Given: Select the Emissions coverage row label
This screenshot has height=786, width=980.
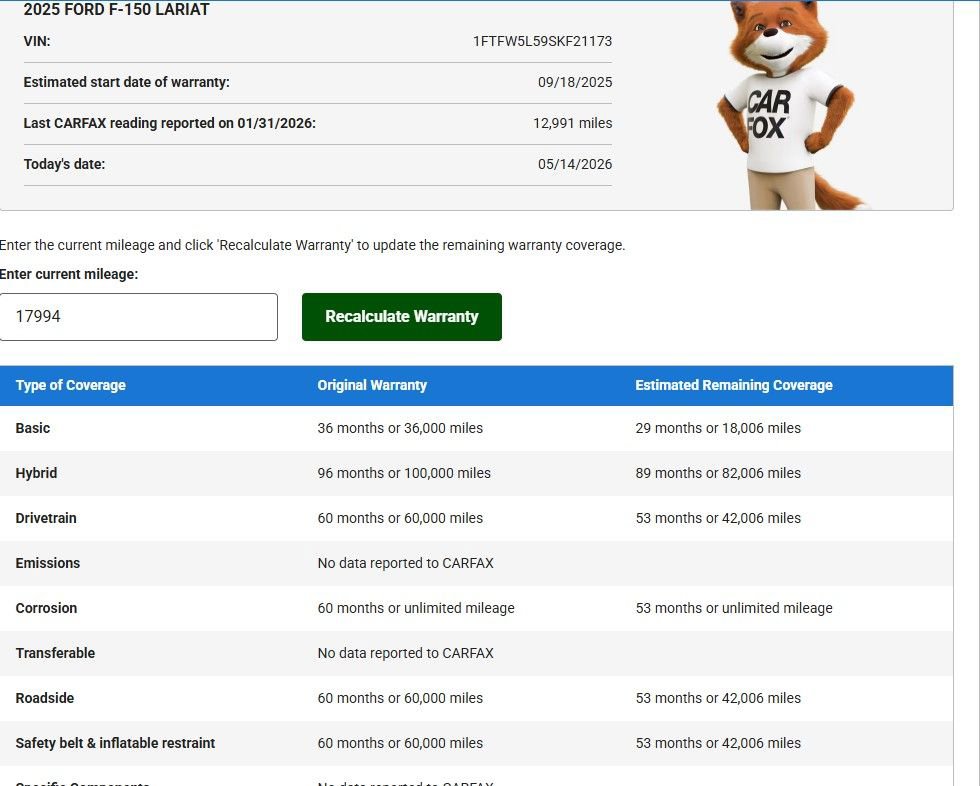Looking at the screenshot, I should tap(48, 564).
